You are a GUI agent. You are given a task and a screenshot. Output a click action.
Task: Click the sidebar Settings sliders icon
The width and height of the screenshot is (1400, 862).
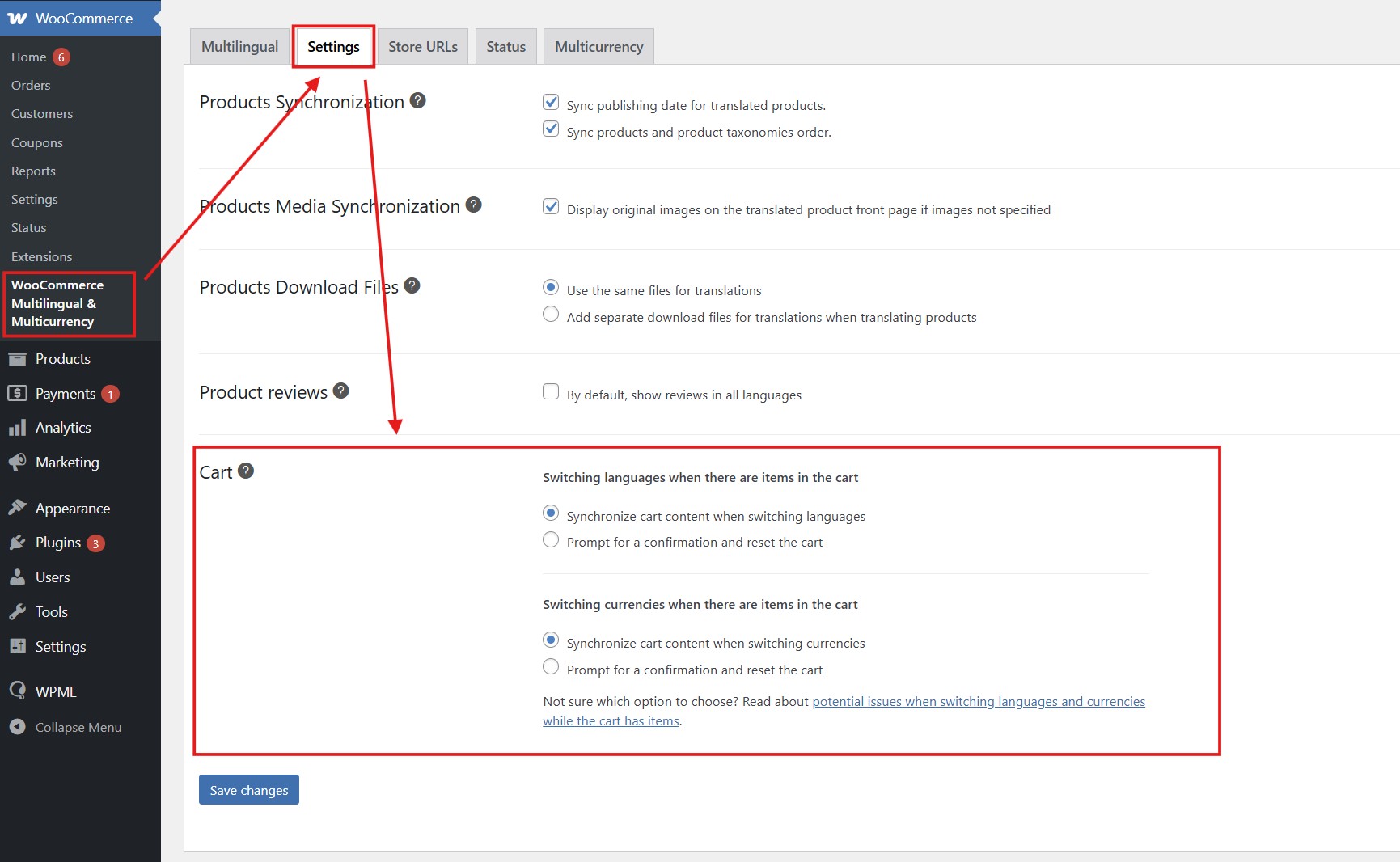click(x=17, y=646)
